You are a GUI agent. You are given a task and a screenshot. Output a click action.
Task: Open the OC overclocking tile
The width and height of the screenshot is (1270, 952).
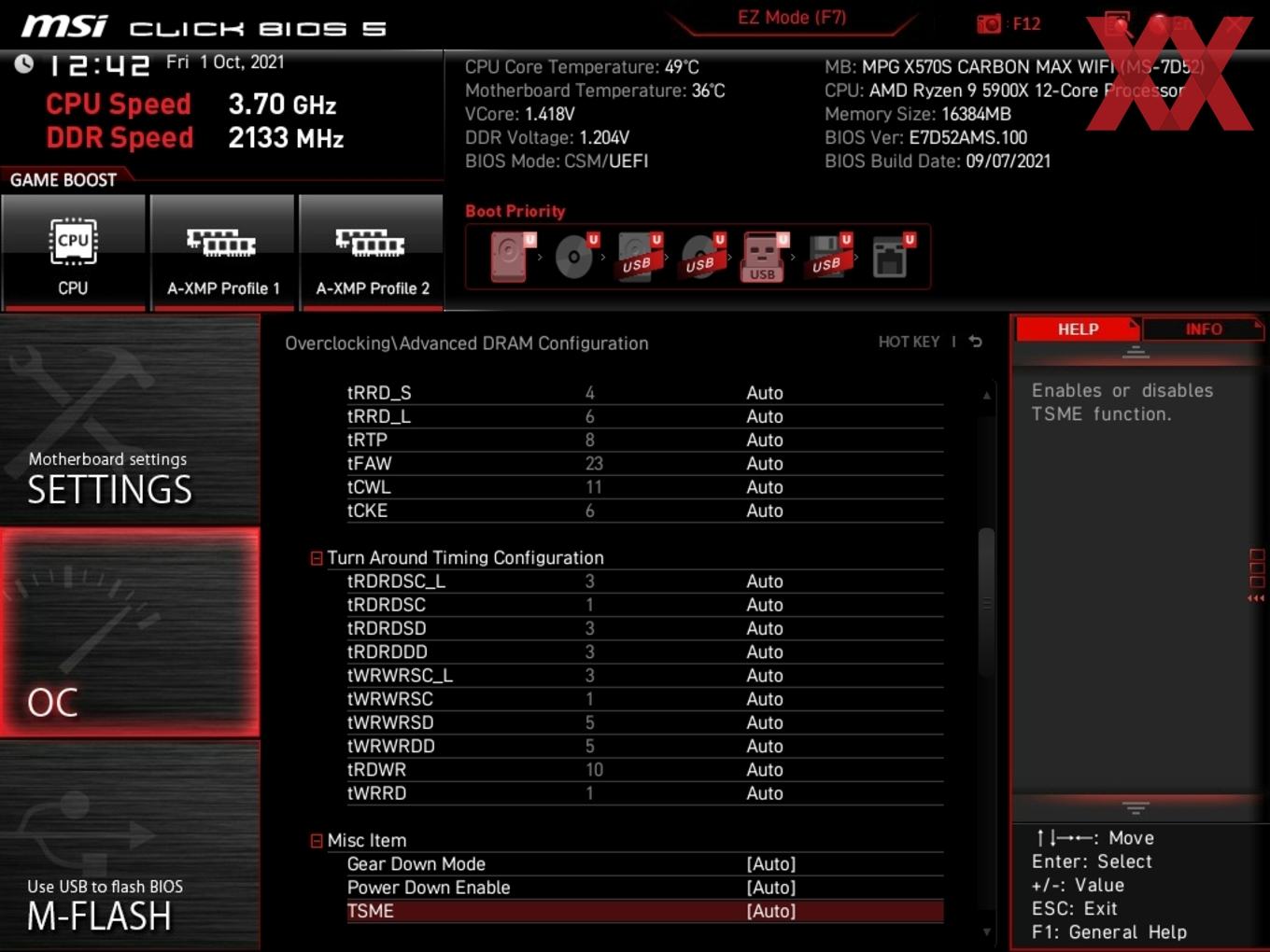[130, 633]
